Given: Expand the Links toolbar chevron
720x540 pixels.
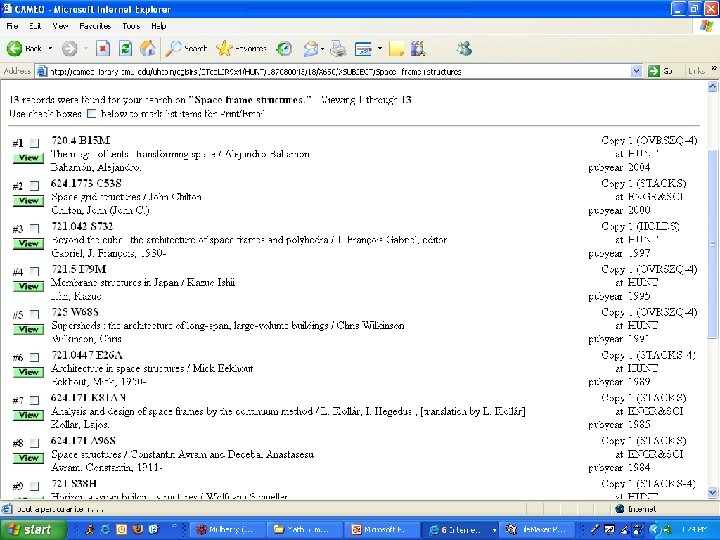Looking at the screenshot, I should pyautogui.click(x=714, y=68).
